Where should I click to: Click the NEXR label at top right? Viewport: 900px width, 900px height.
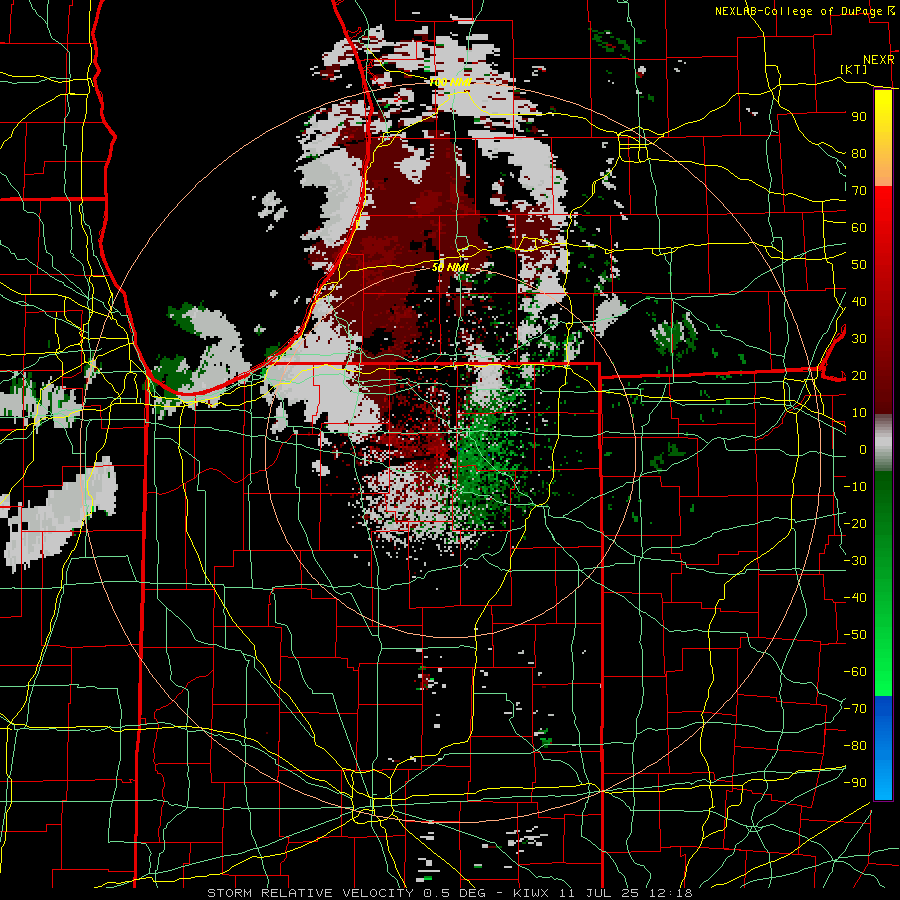click(x=878, y=60)
